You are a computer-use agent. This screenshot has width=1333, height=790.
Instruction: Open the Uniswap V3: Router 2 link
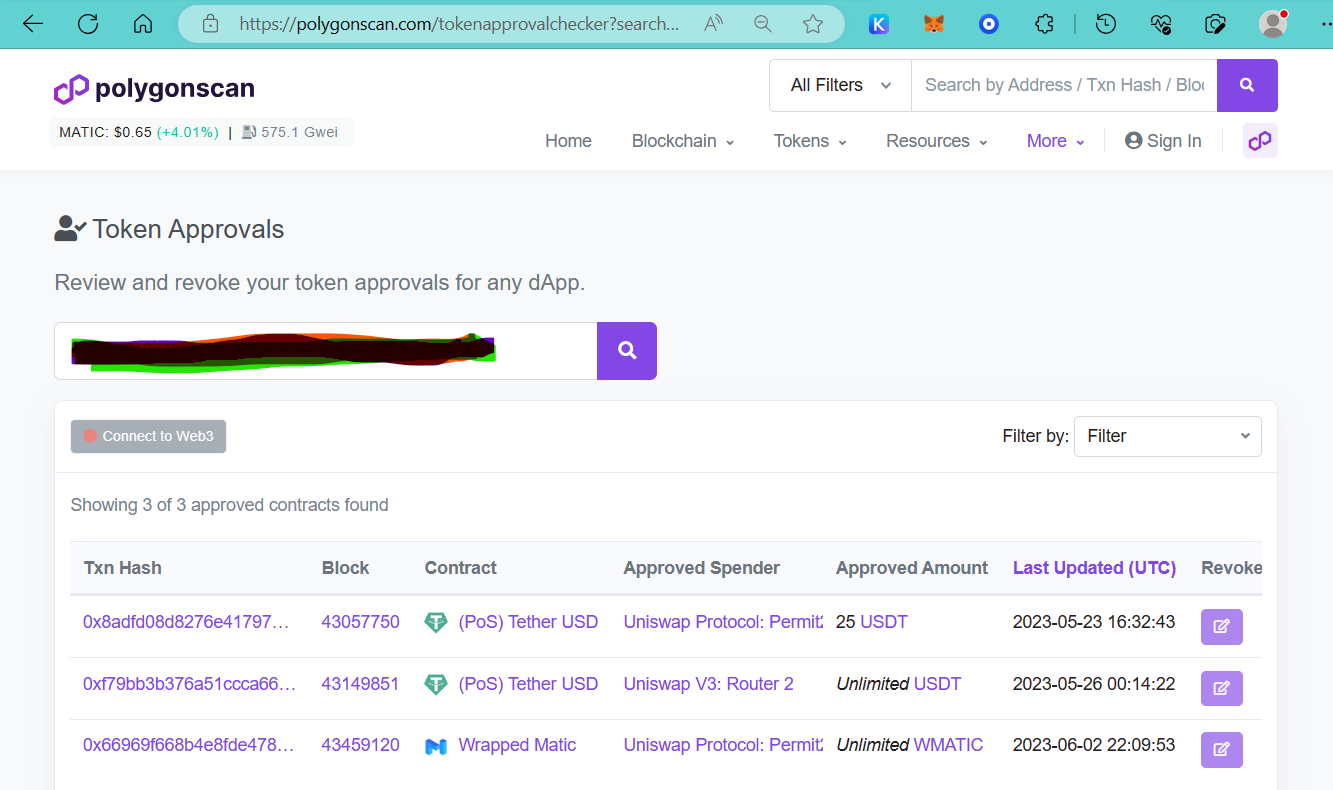(x=708, y=683)
